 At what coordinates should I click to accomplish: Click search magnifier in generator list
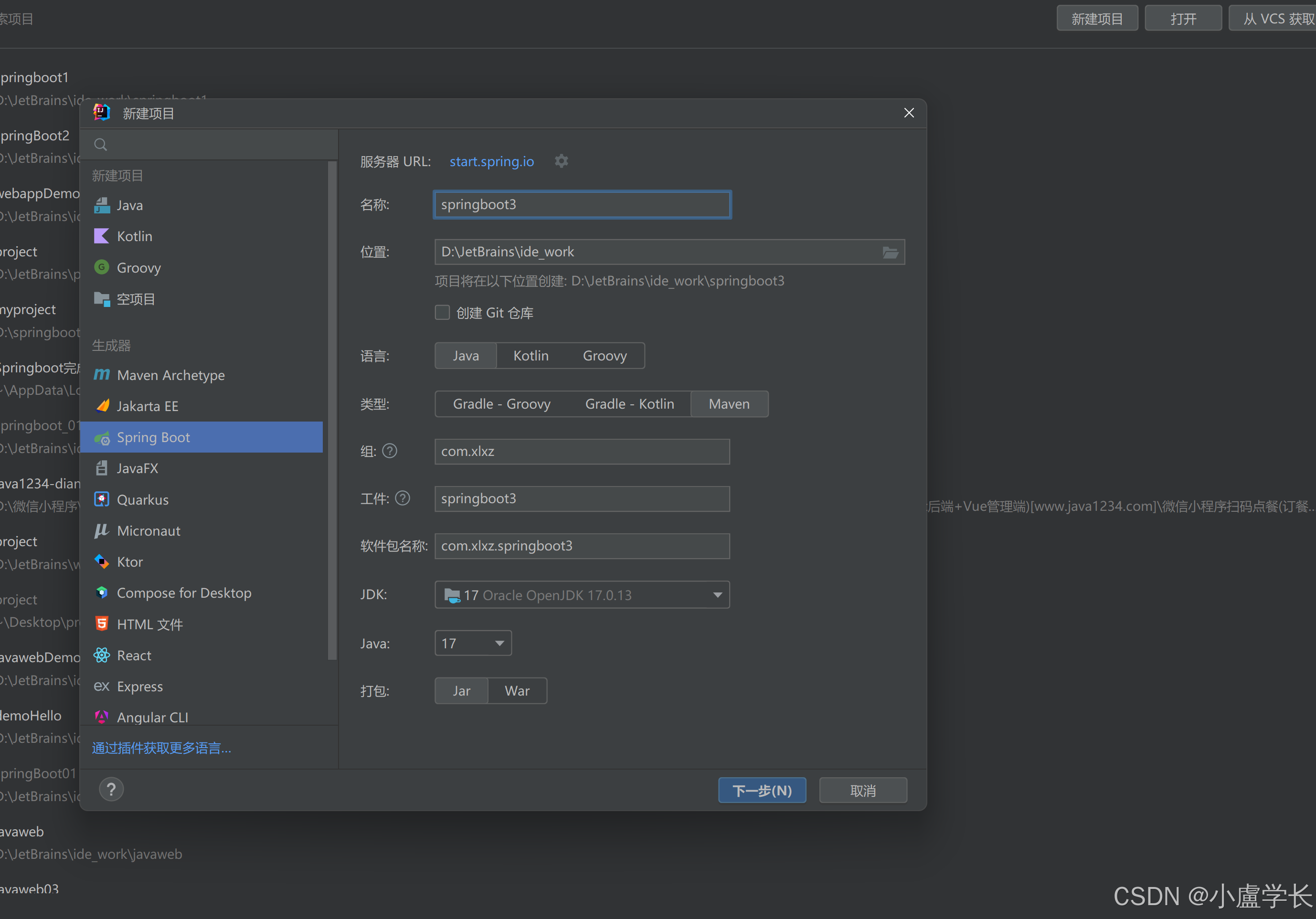100,144
